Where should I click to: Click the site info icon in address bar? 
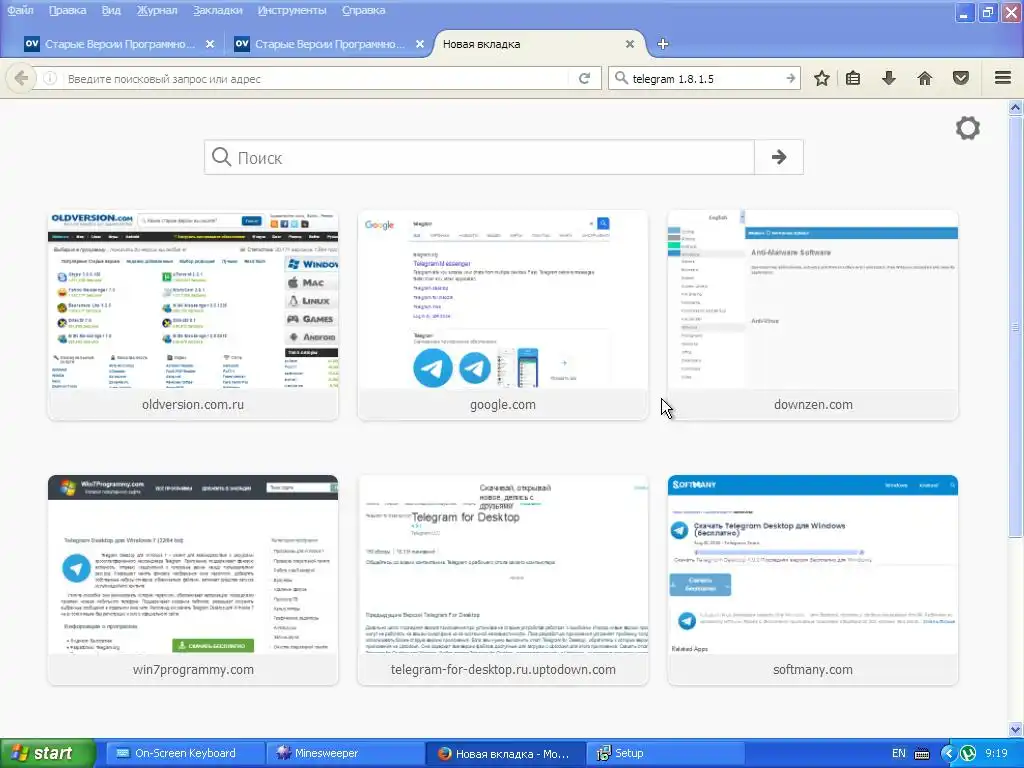pos(50,78)
